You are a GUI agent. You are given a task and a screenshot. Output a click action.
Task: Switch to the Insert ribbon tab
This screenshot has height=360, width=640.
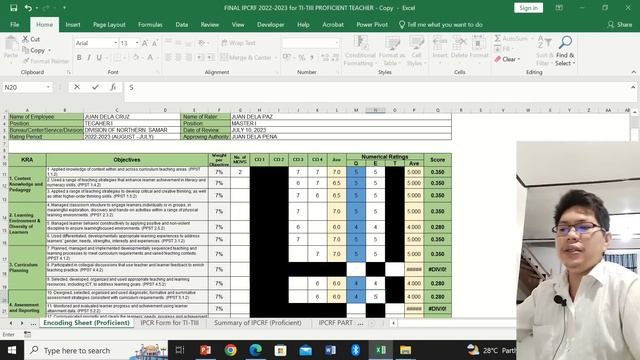tap(73, 24)
